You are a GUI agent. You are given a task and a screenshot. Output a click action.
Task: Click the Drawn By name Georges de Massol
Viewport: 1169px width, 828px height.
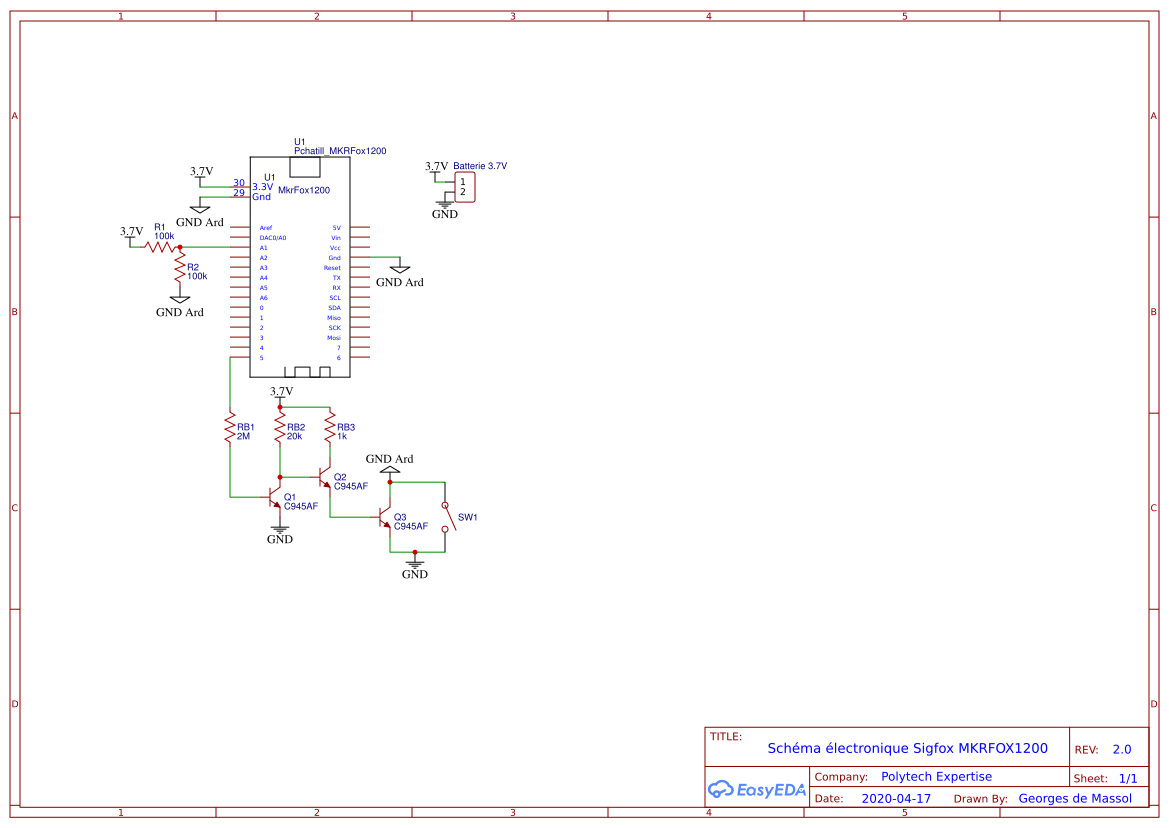[1076, 798]
